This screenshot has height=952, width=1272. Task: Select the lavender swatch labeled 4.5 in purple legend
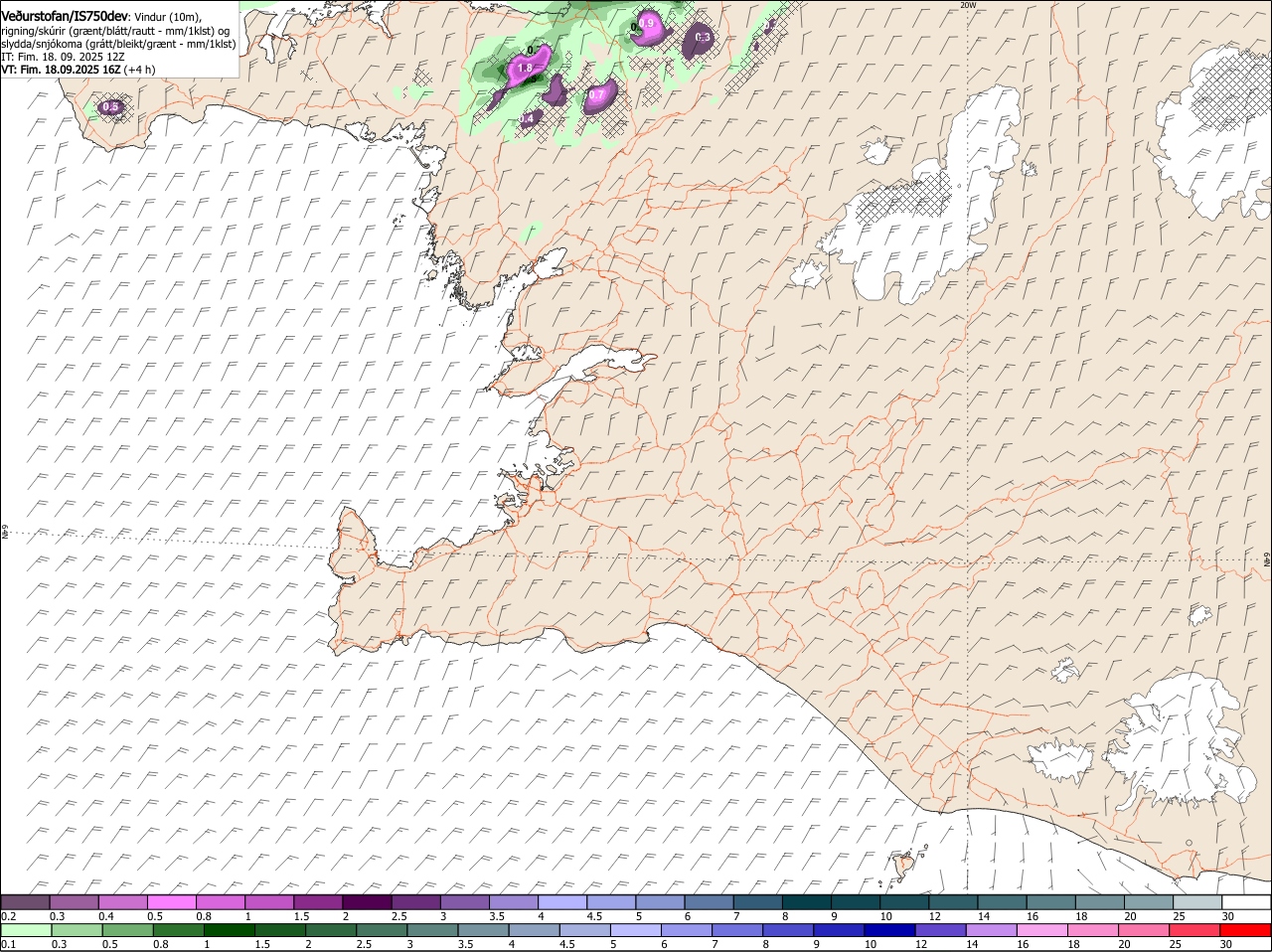[x=611, y=901]
